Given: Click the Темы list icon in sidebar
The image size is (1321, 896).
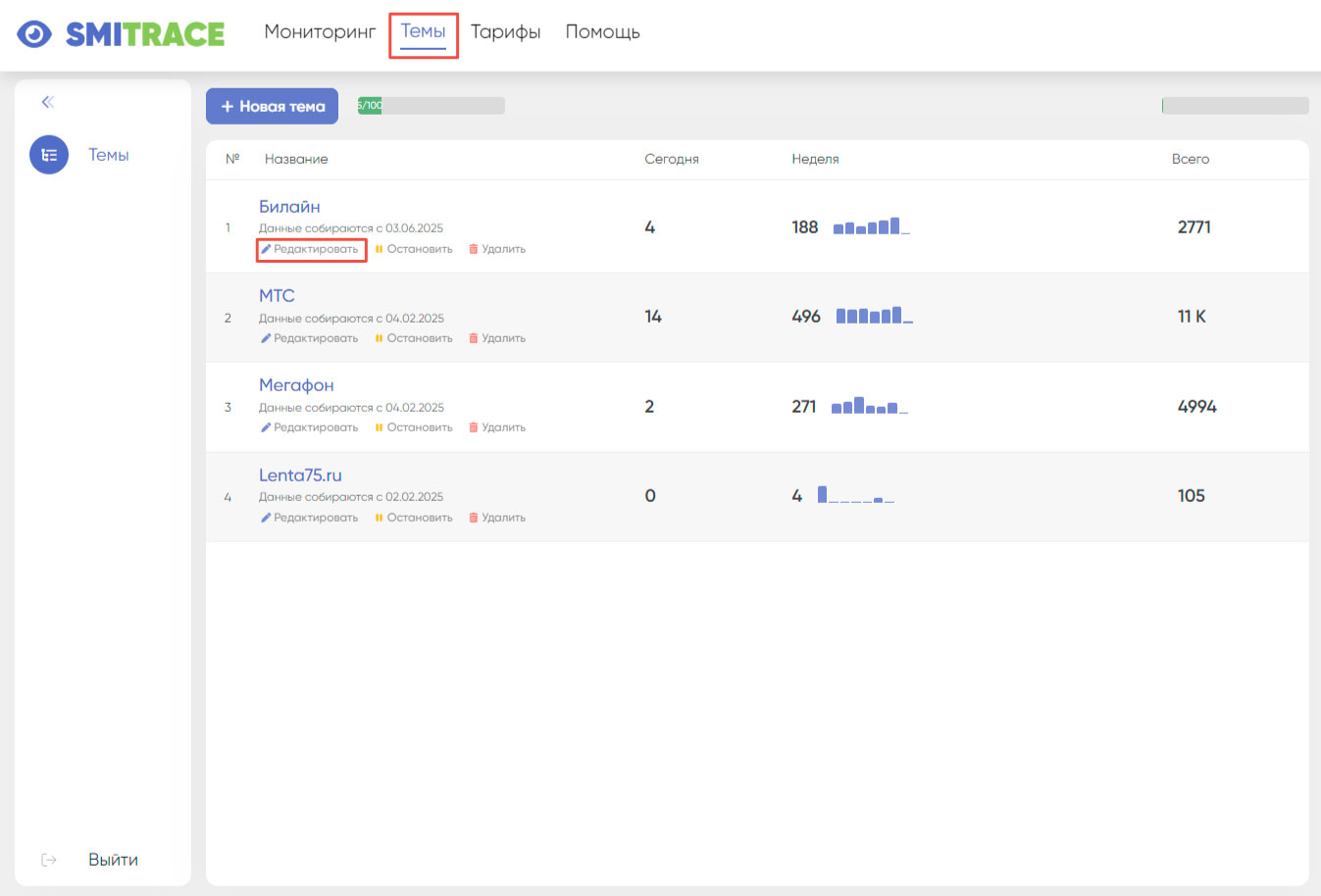Looking at the screenshot, I should [49, 155].
